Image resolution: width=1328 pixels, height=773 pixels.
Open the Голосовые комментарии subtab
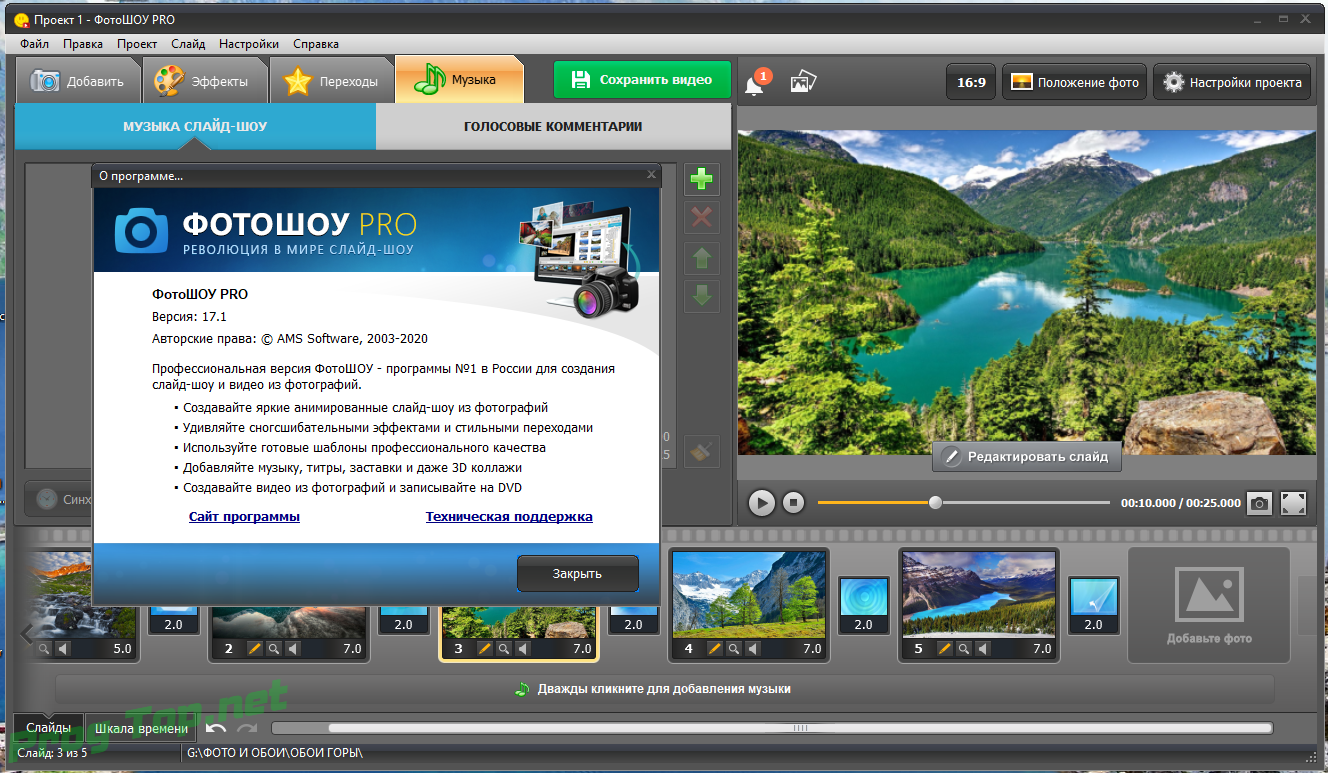pyautogui.click(x=553, y=127)
